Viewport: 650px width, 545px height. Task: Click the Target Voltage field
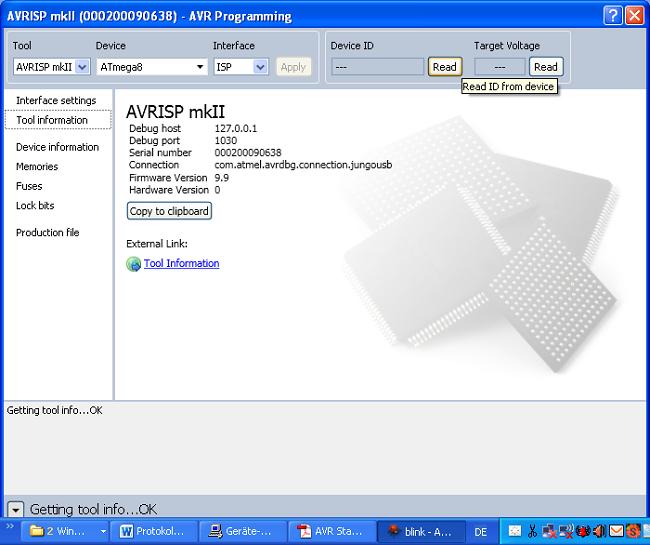point(500,67)
